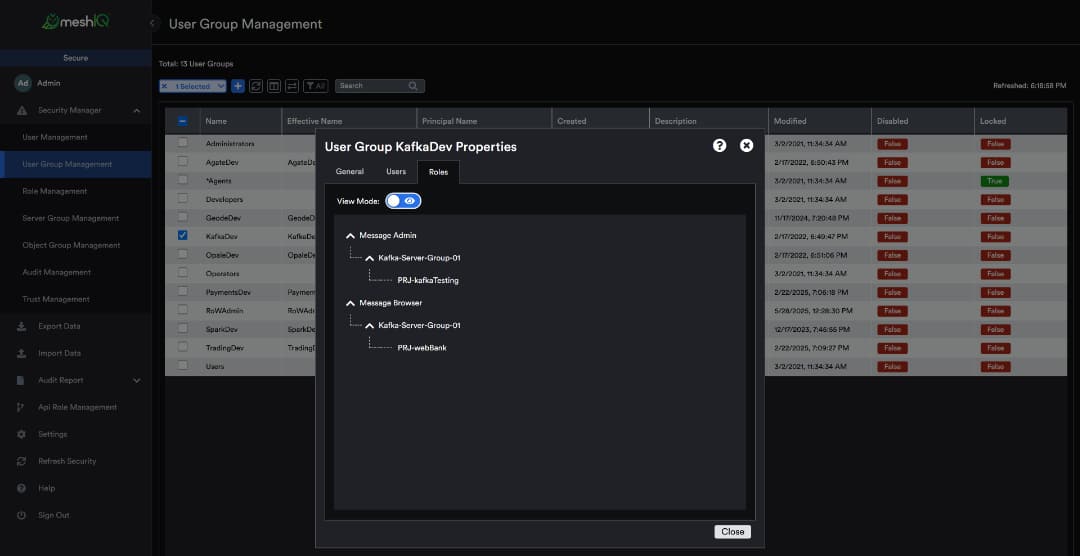Viewport: 1080px width, 556px height.
Task: Tick the Administrators row checkbox
Action: click(x=182, y=143)
